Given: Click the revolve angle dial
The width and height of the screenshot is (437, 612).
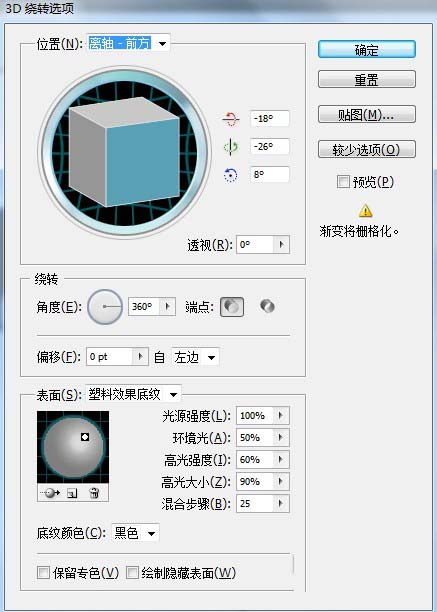Looking at the screenshot, I should (105, 307).
